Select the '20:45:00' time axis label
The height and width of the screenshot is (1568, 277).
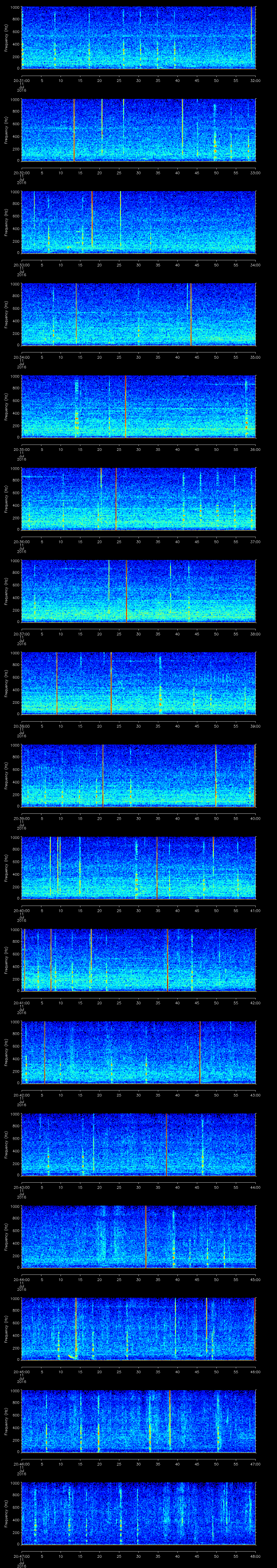click(x=21, y=1371)
